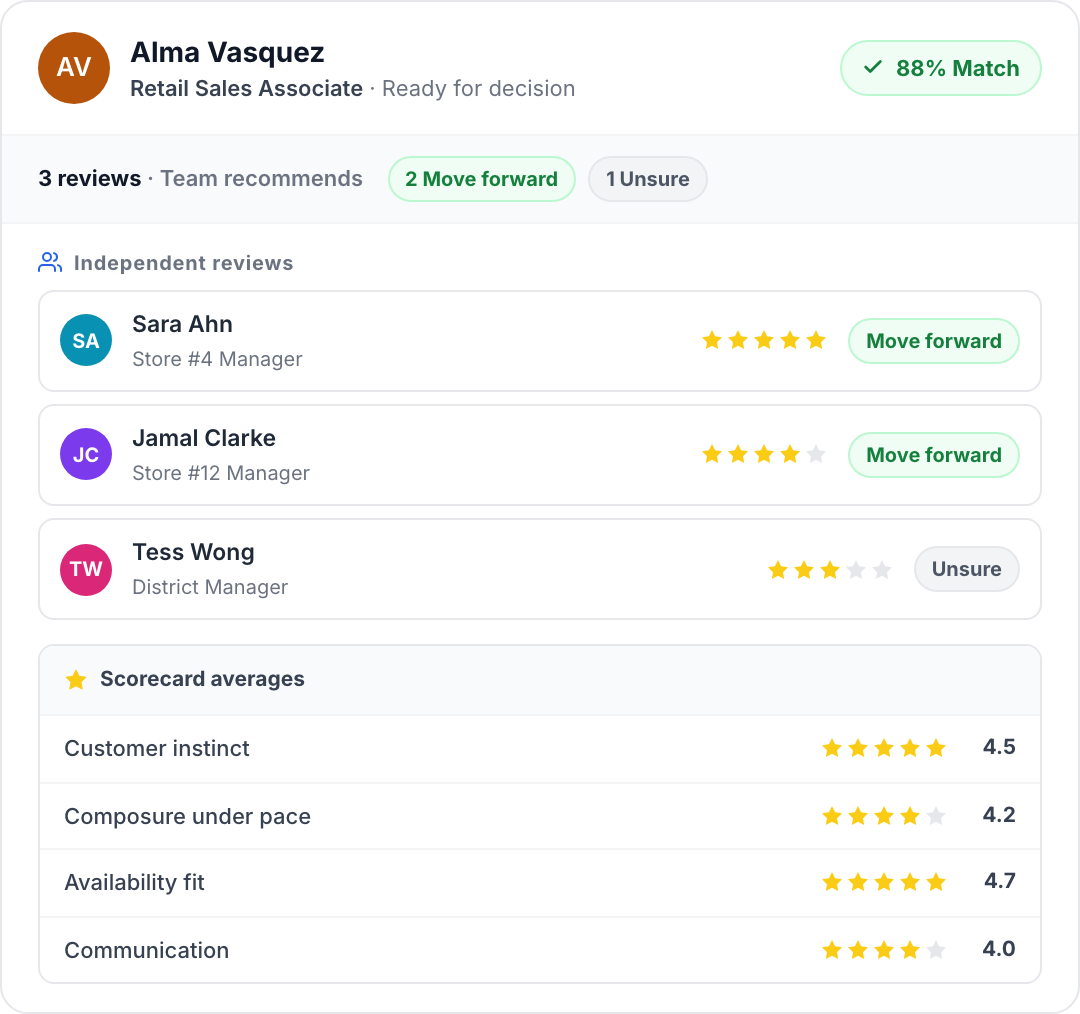Select the Retail Sales Associate job title
This screenshot has width=1080, height=1014.
pyautogui.click(x=246, y=89)
